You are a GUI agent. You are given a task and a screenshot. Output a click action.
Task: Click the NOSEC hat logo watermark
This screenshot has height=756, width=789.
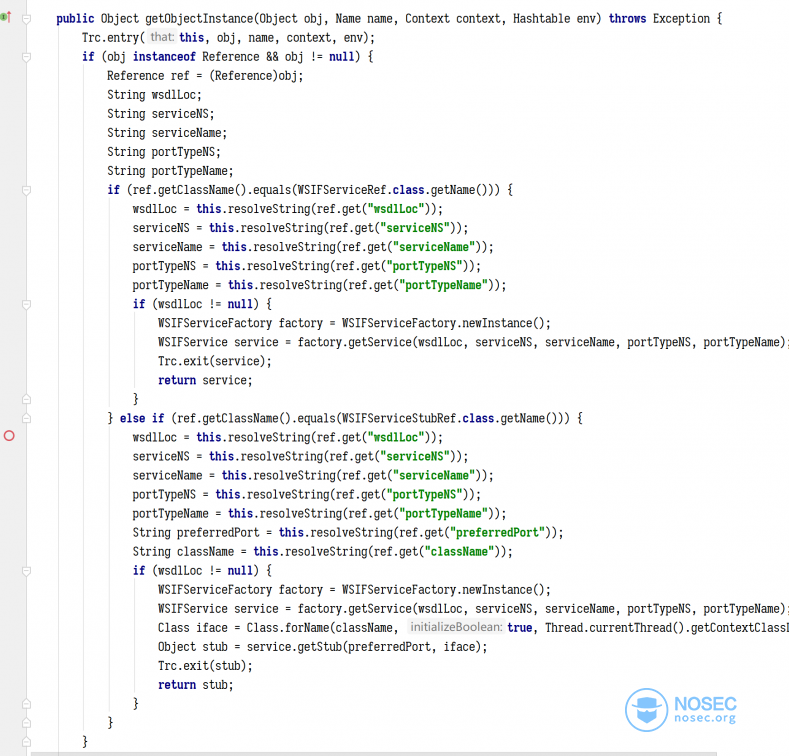(x=647, y=710)
